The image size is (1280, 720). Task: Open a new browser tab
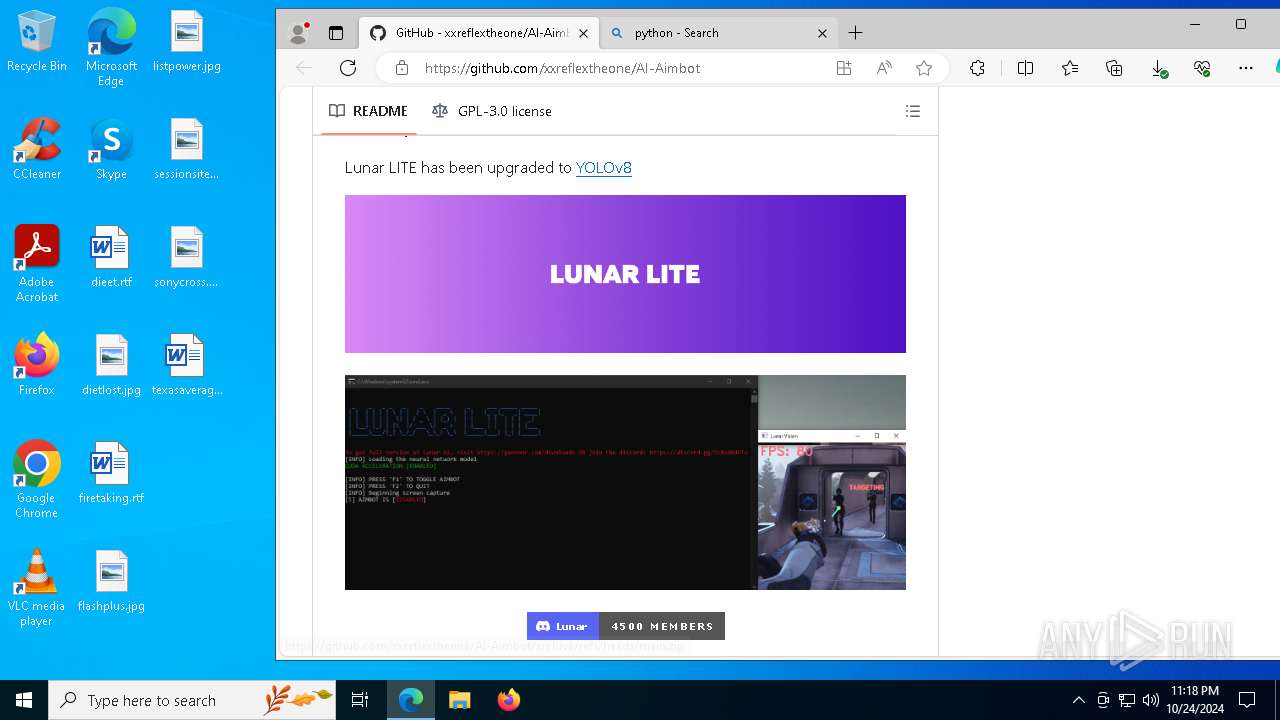pos(855,33)
